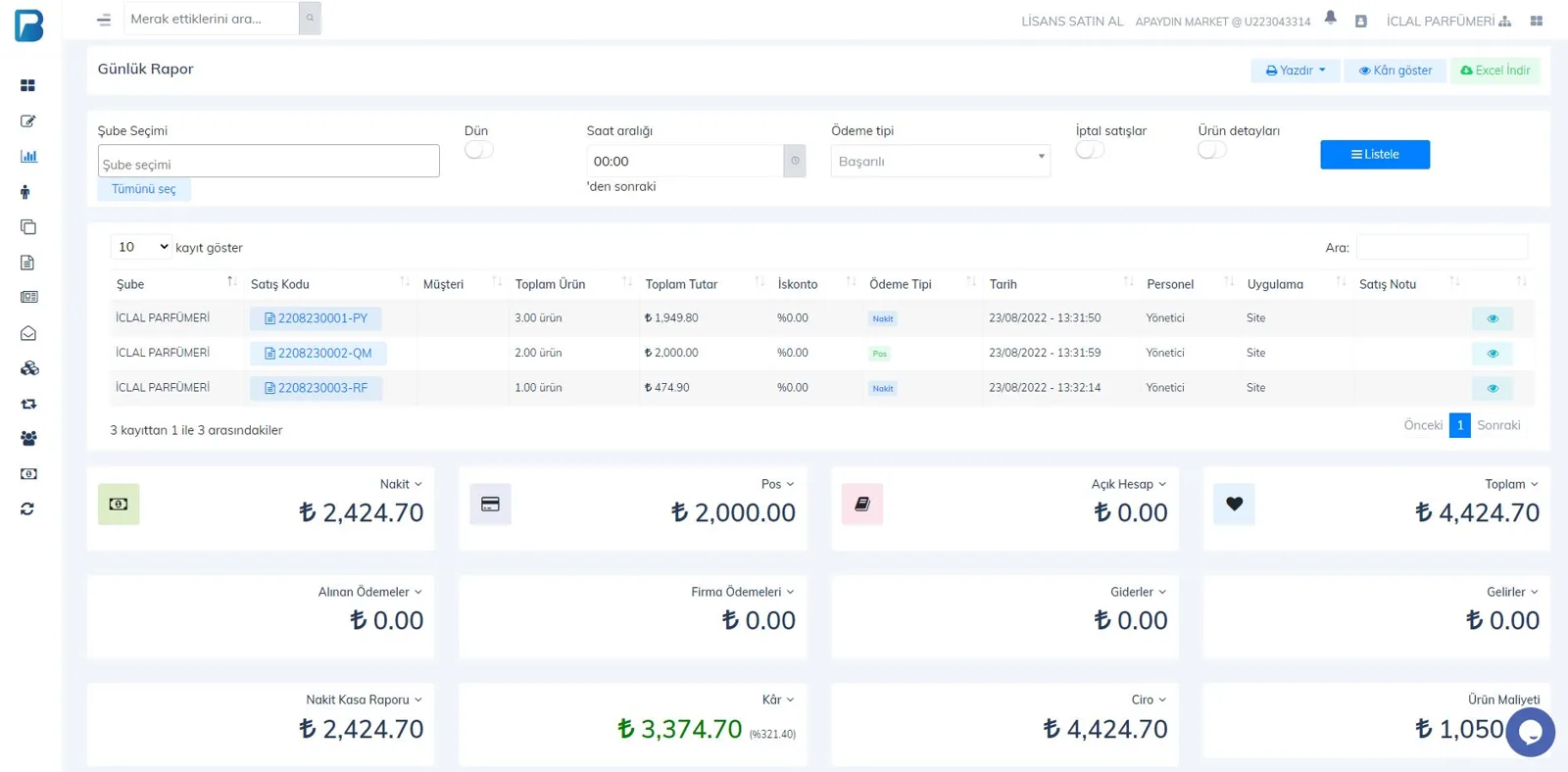1568x772 pixels.
Task: Click the search magnifier button
Action: [310, 18]
